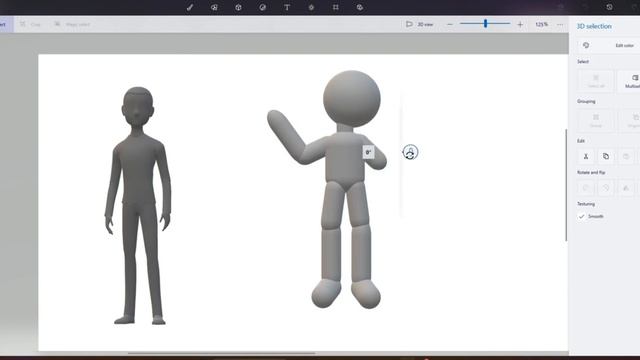Click the 125% zoom percentage field
The image size is (640, 360).
[x=541, y=24]
